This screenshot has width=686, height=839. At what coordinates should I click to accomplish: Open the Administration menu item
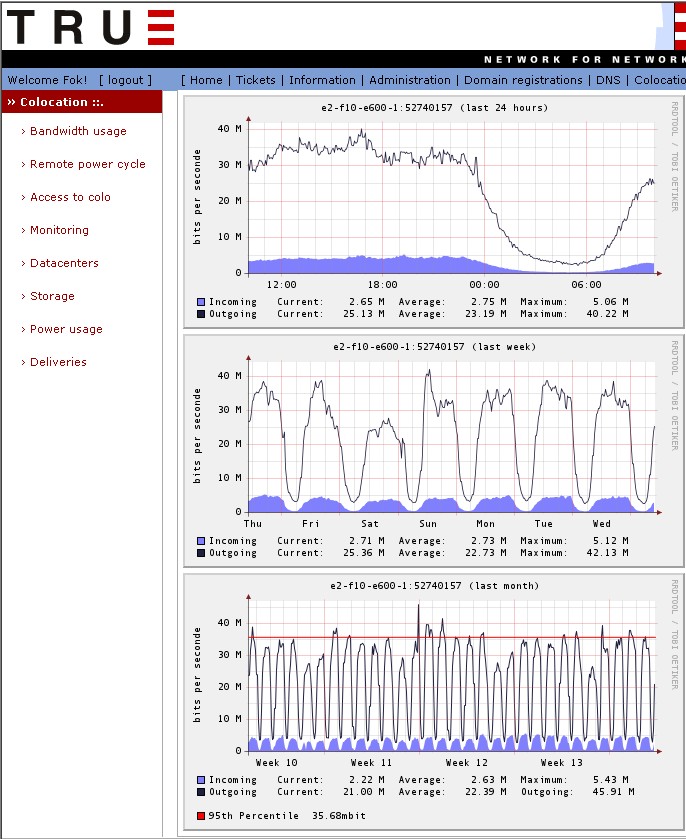tap(410, 80)
